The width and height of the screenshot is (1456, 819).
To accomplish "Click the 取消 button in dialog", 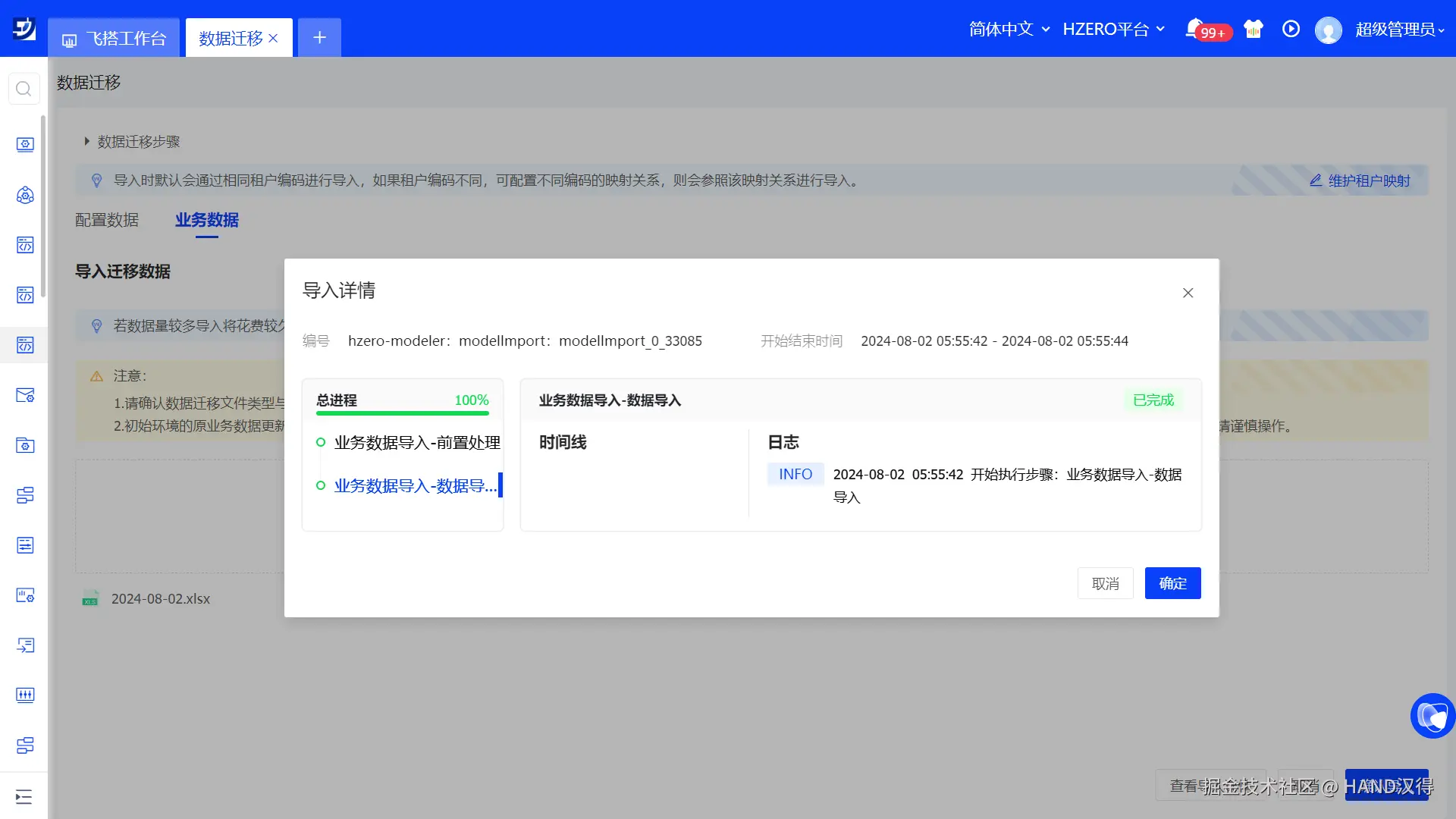I will (x=1105, y=583).
